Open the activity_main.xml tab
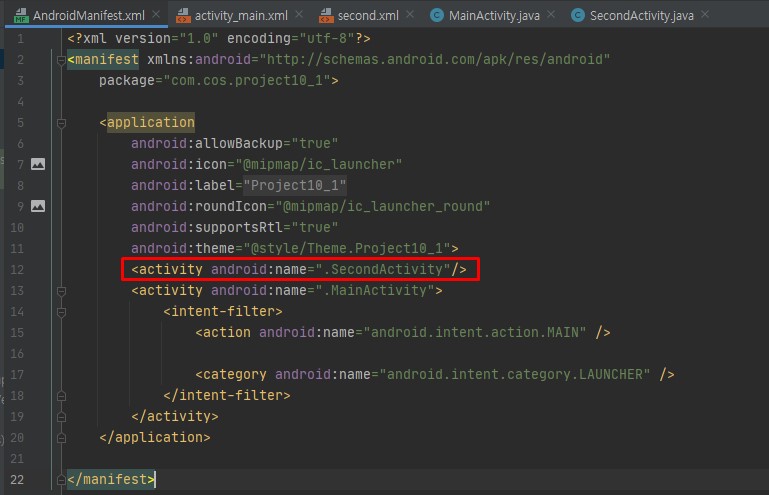Image resolution: width=769 pixels, height=495 pixels. pos(241,16)
